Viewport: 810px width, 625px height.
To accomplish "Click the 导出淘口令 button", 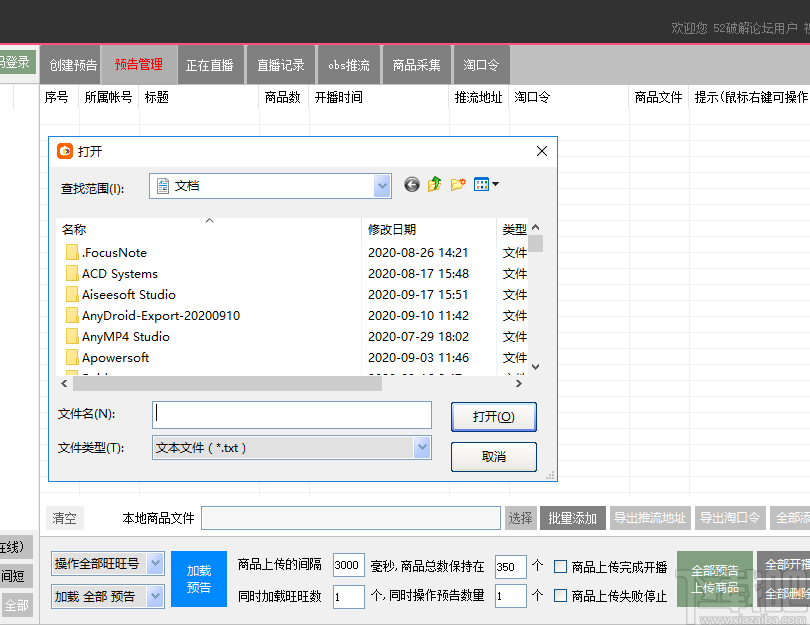I will click(729, 518).
